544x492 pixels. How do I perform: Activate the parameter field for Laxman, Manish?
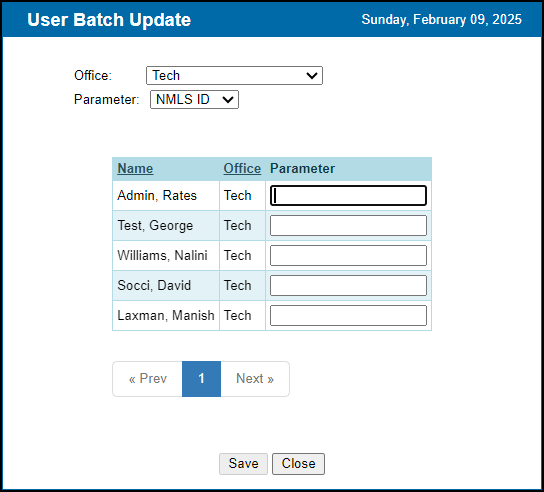coord(348,315)
